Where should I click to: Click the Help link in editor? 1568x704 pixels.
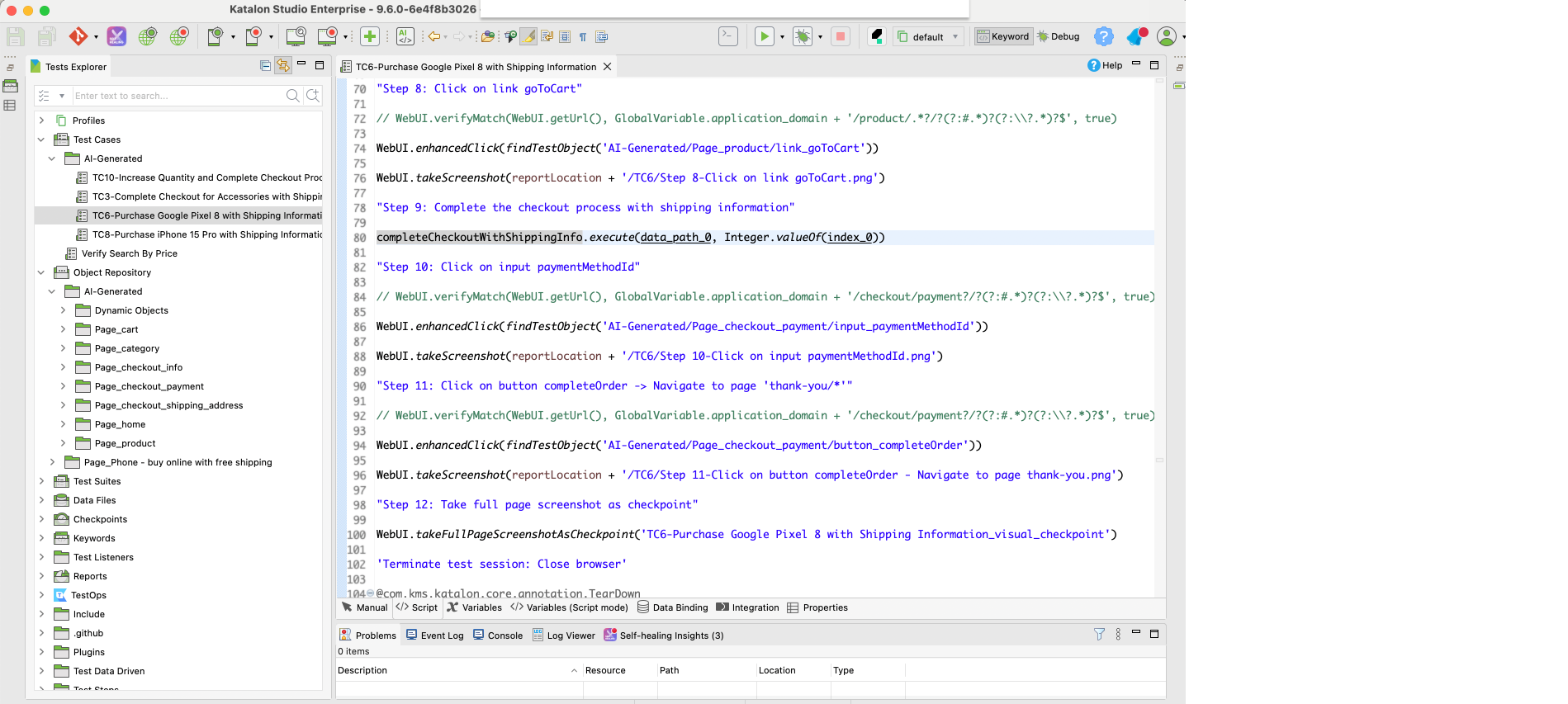click(x=1105, y=65)
